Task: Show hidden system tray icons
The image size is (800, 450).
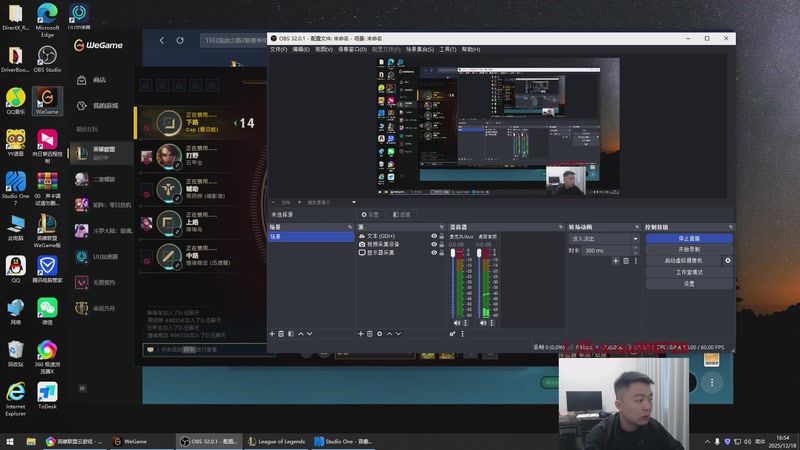Action: (x=707, y=442)
